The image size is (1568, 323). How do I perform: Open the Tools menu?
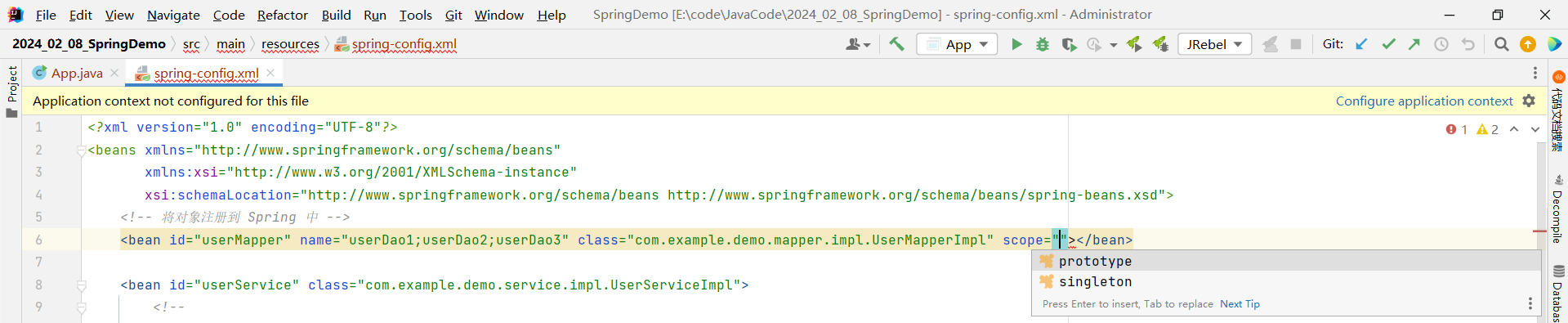click(415, 15)
